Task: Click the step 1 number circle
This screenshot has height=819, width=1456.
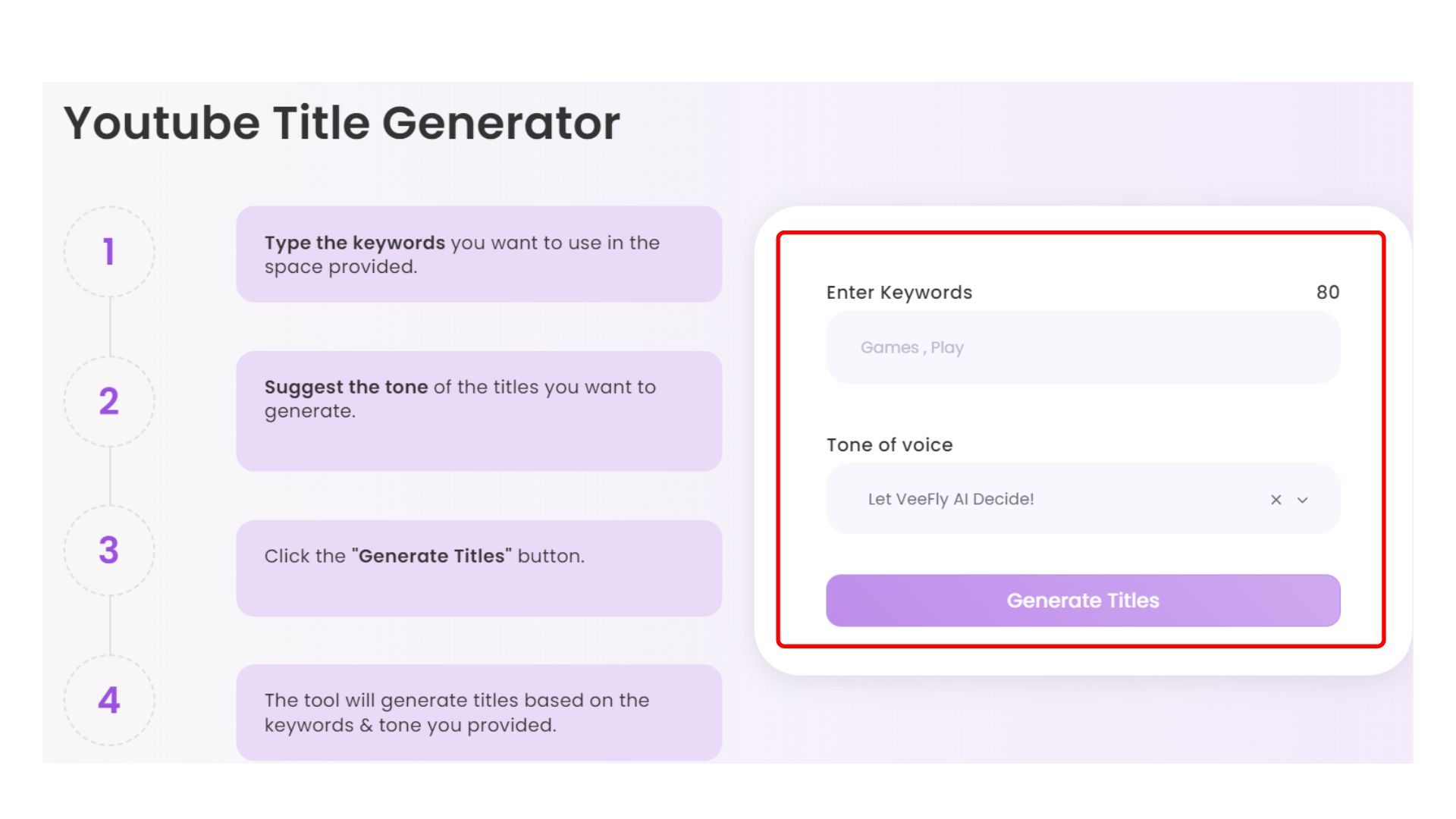Action: [x=109, y=252]
